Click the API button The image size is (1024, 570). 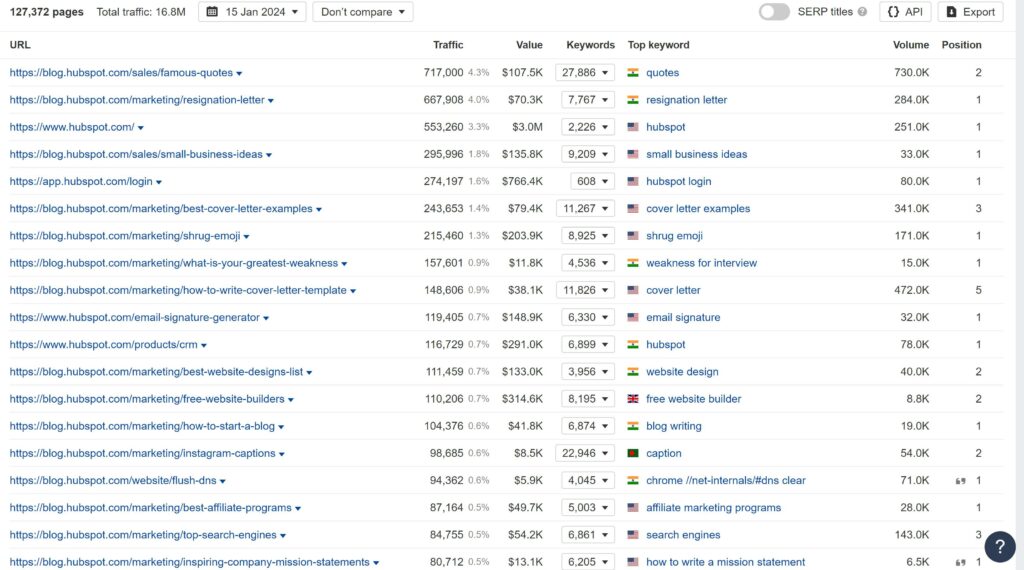pos(905,12)
